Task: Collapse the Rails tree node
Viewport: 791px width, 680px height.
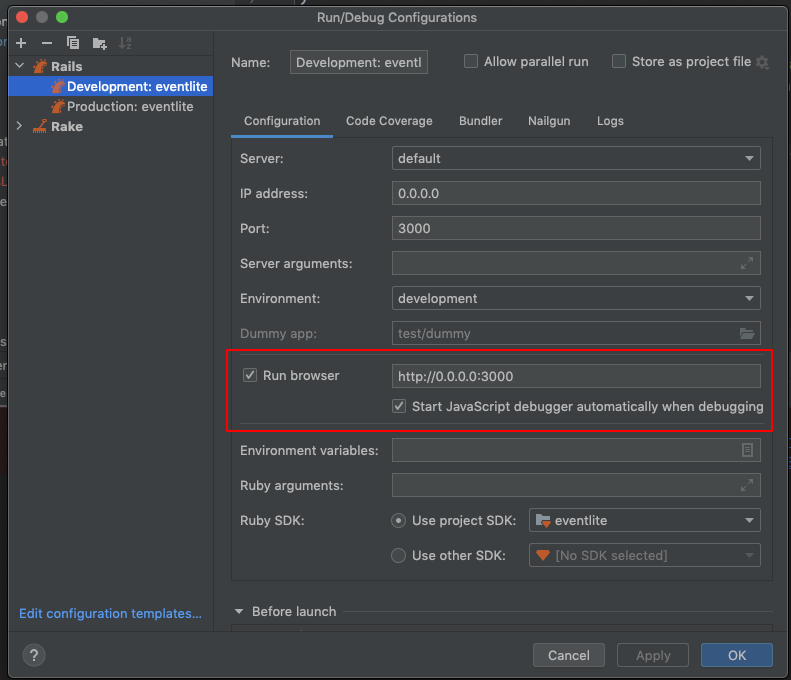Action: [20, 66]
